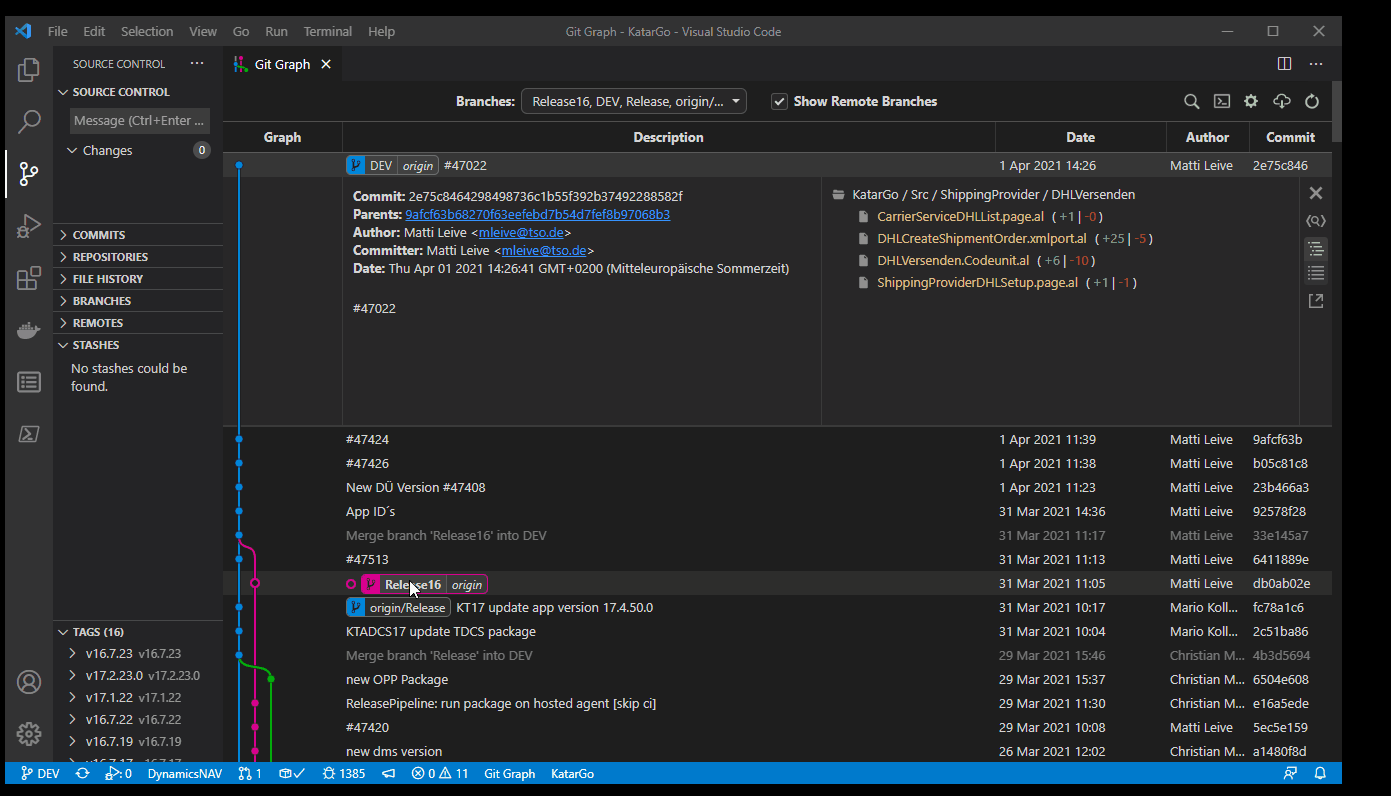Viewport: 1391px width, 796px height.
Task: Open the Search view in the activity bar
Action: (x=29, y=122)
